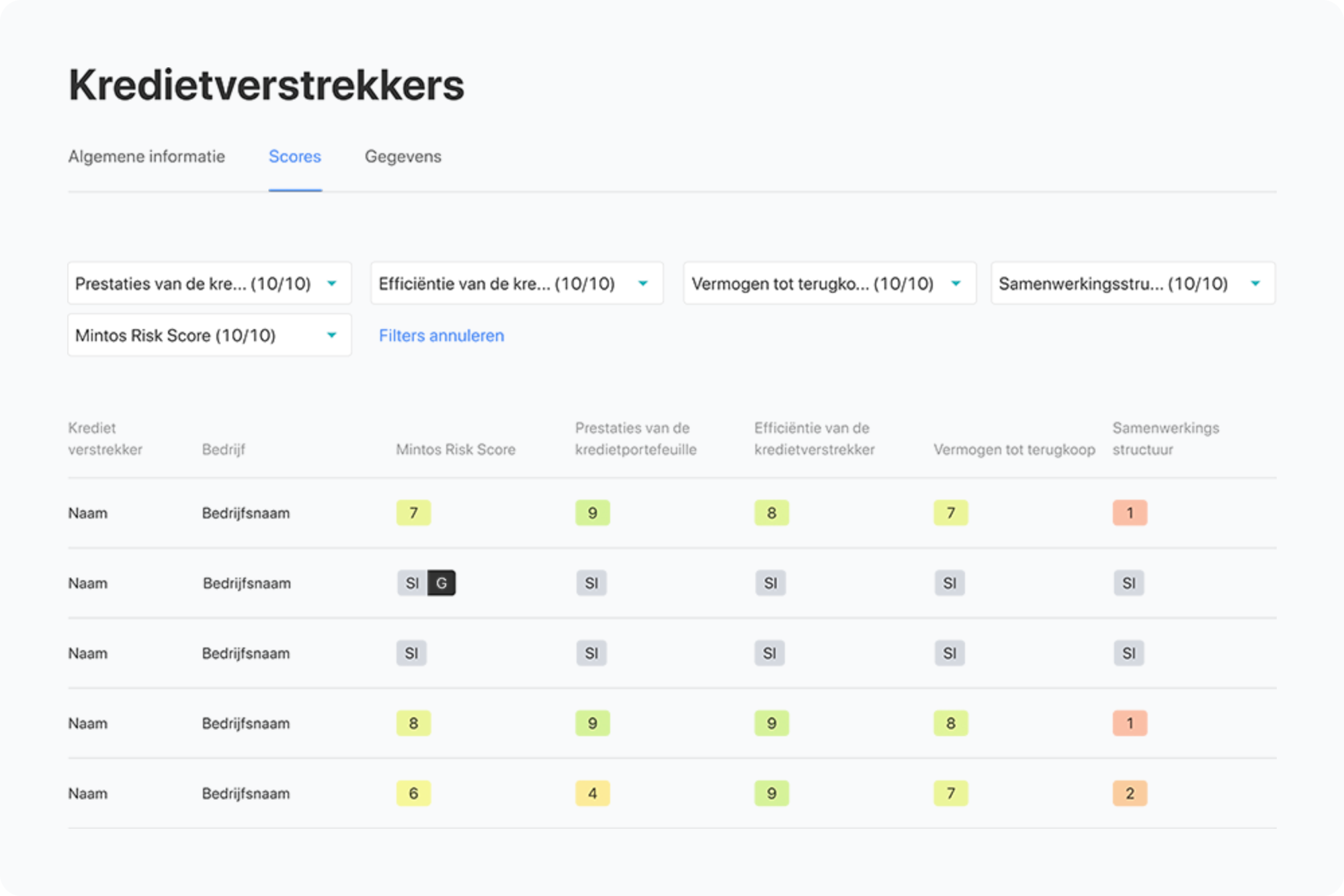
Task: Click the SI badge beside the G badge
Action: point(412,583)
